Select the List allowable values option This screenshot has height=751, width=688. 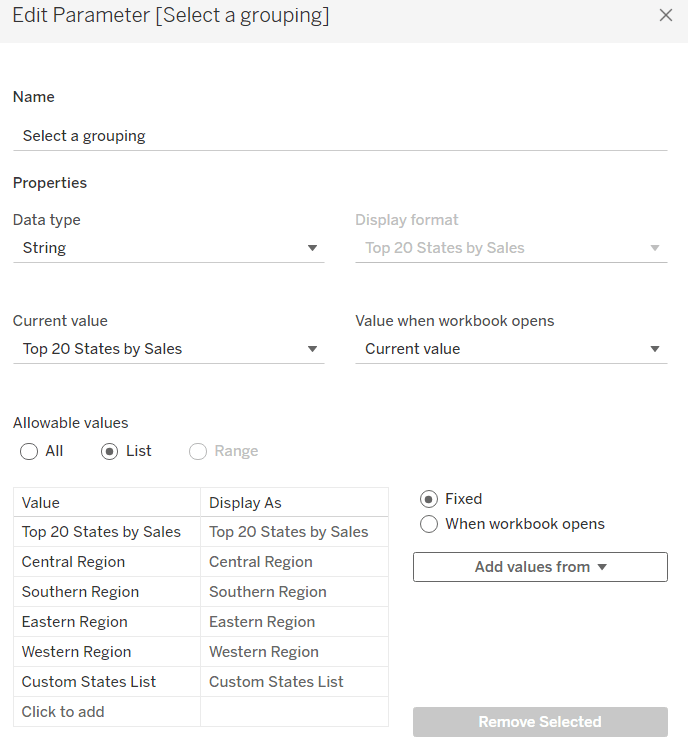(110, 452)
